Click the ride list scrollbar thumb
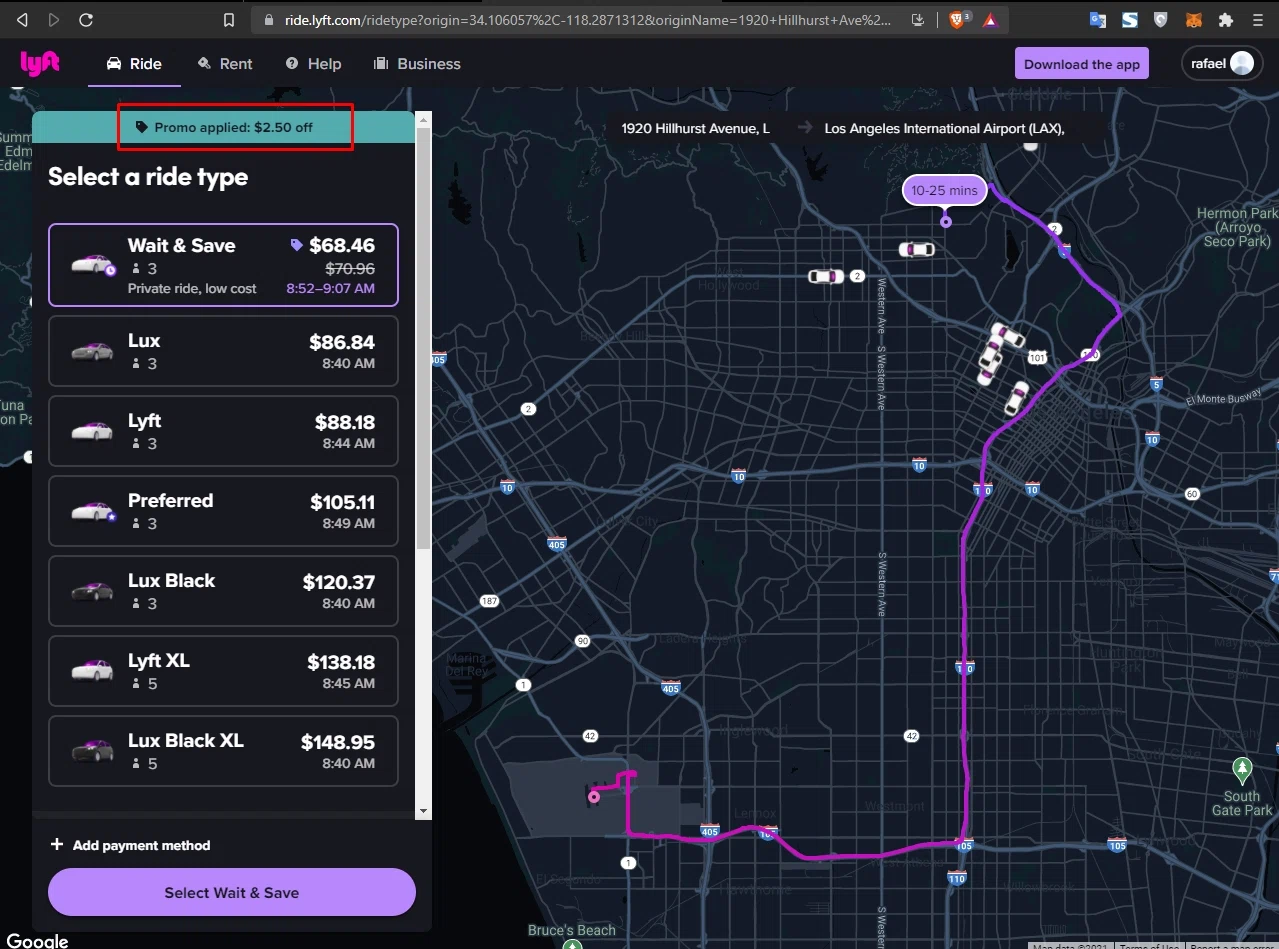Screen dimensions: 1279x949 423,338
